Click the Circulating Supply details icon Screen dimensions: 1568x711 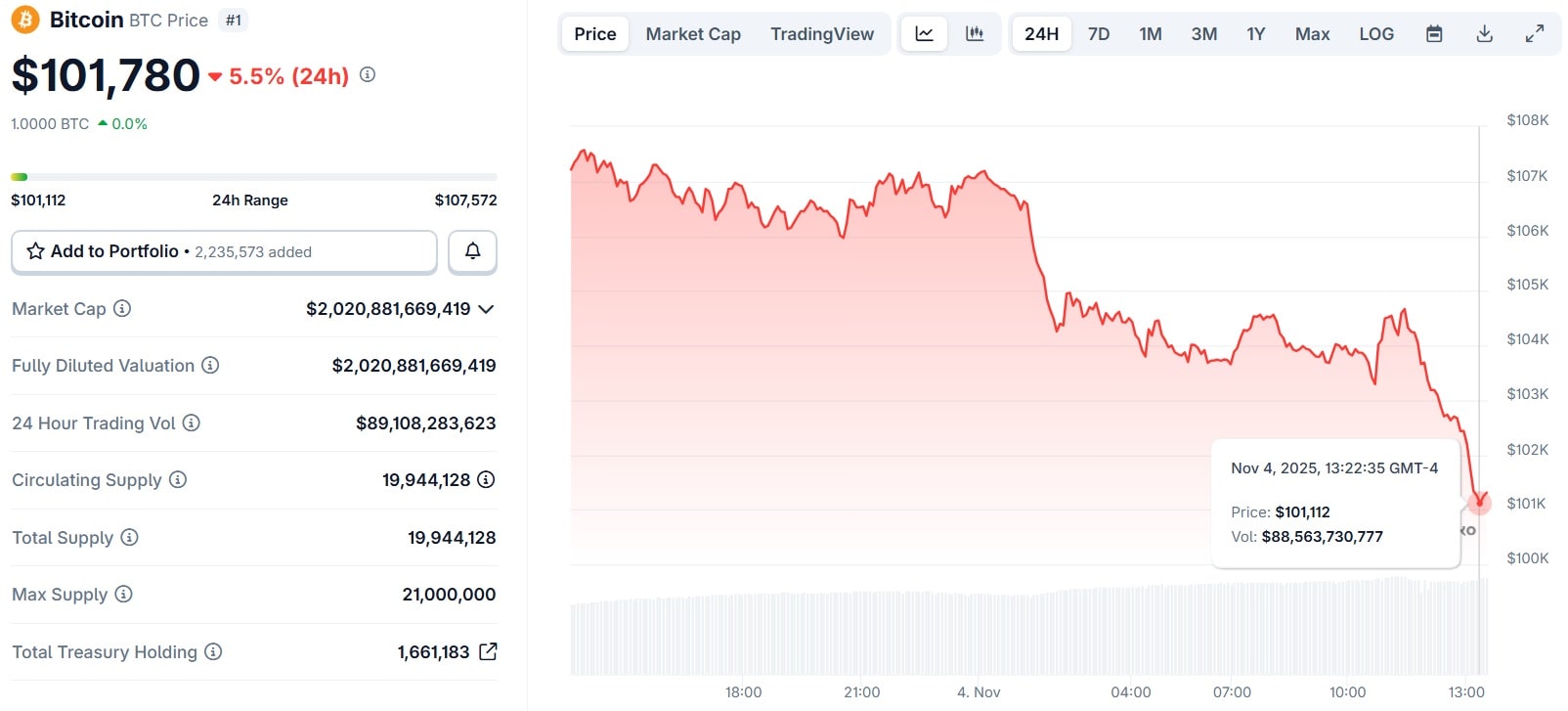[x=486, y=480]
